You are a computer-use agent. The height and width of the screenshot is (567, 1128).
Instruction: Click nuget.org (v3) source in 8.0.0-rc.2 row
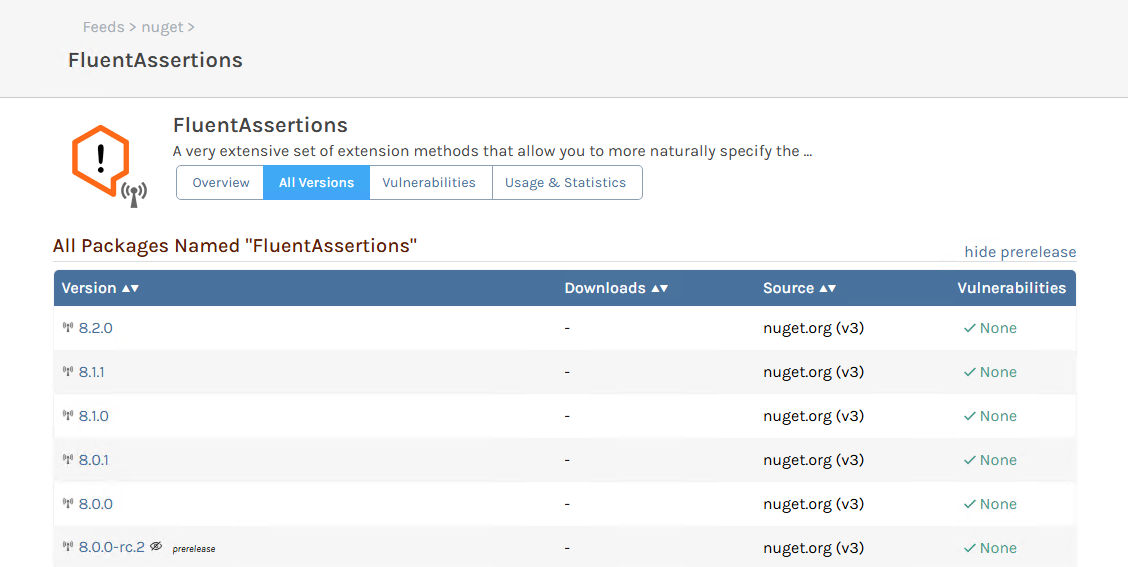pyautogui.click(x=814, y=548)
